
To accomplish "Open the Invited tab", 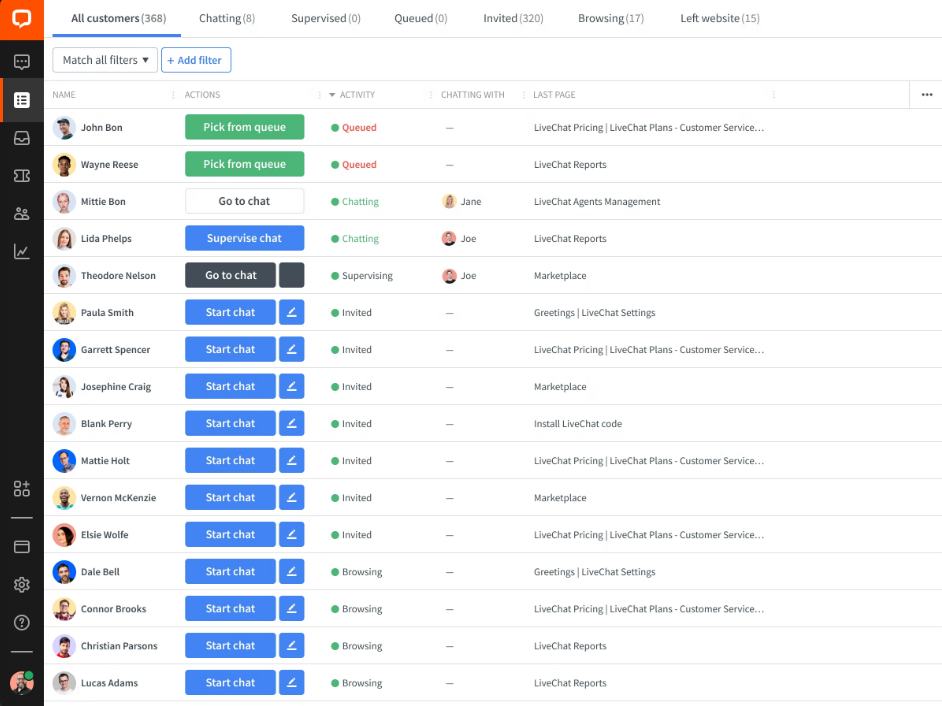I will click(x=513, y=18).
